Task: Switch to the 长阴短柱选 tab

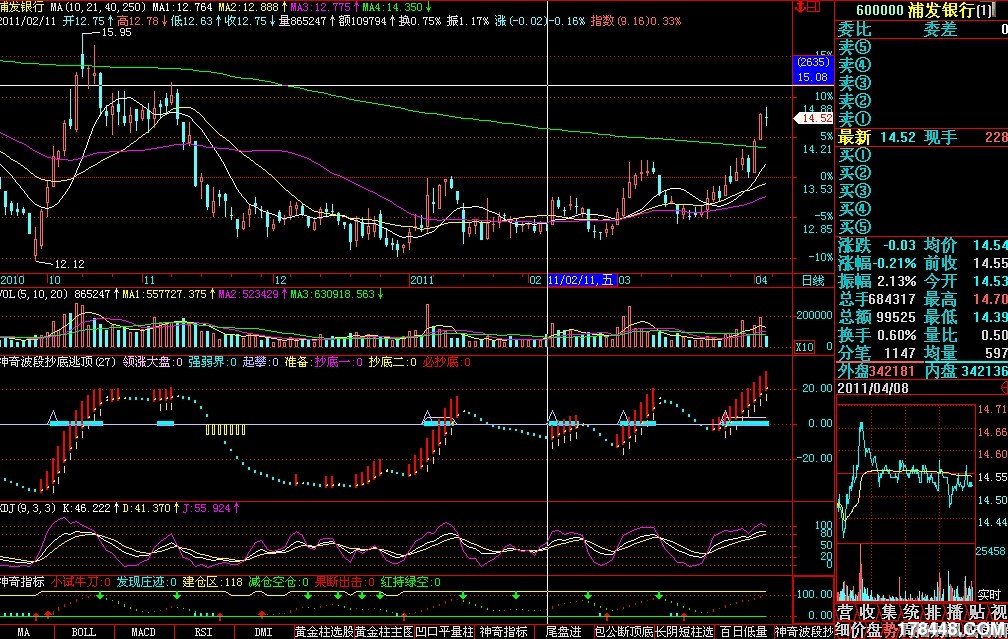Action: pos(684,633)
